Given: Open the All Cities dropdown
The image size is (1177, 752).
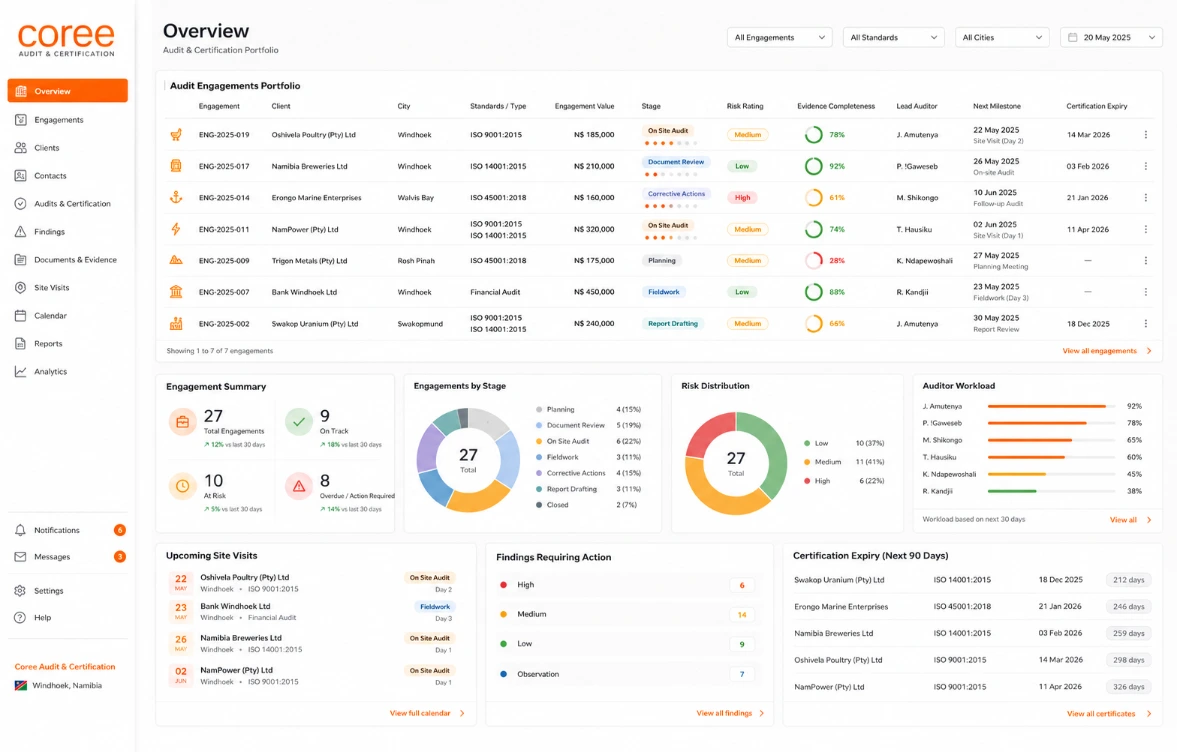Looking at the screenshot, I should click(1002, 38).
